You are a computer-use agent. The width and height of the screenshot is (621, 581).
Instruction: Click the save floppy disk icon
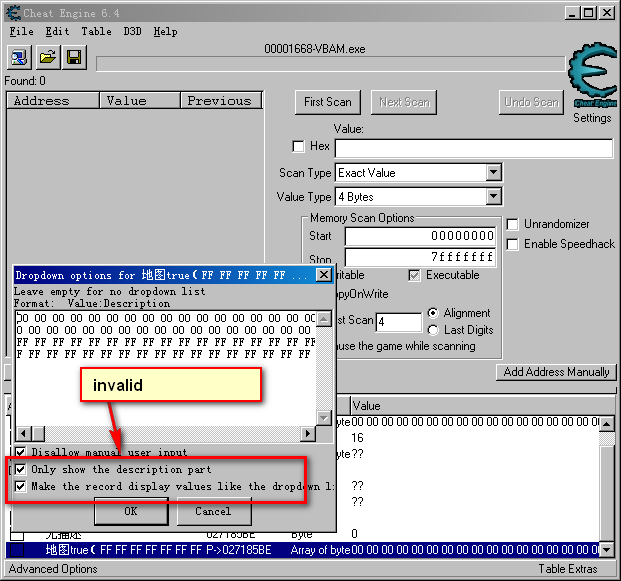(x=73, y=56)
